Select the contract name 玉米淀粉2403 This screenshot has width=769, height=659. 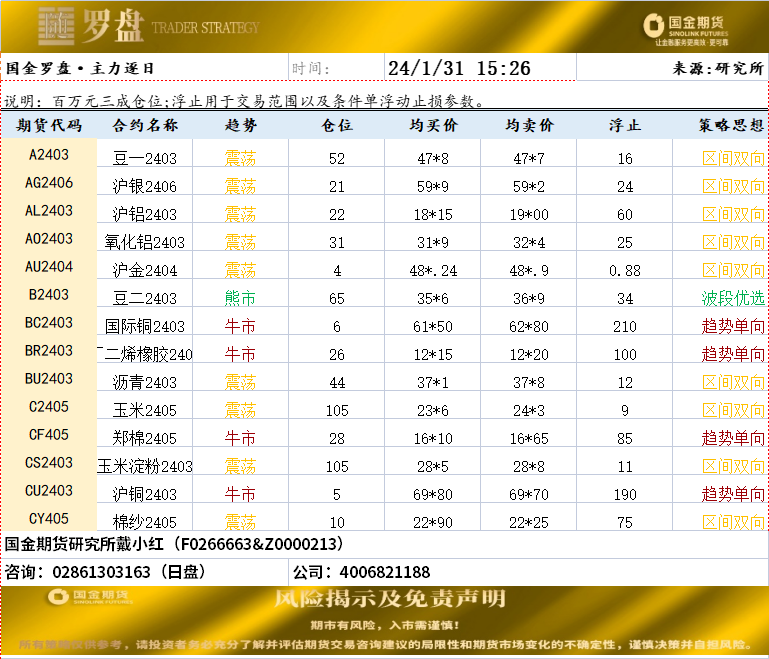point(145,466)
